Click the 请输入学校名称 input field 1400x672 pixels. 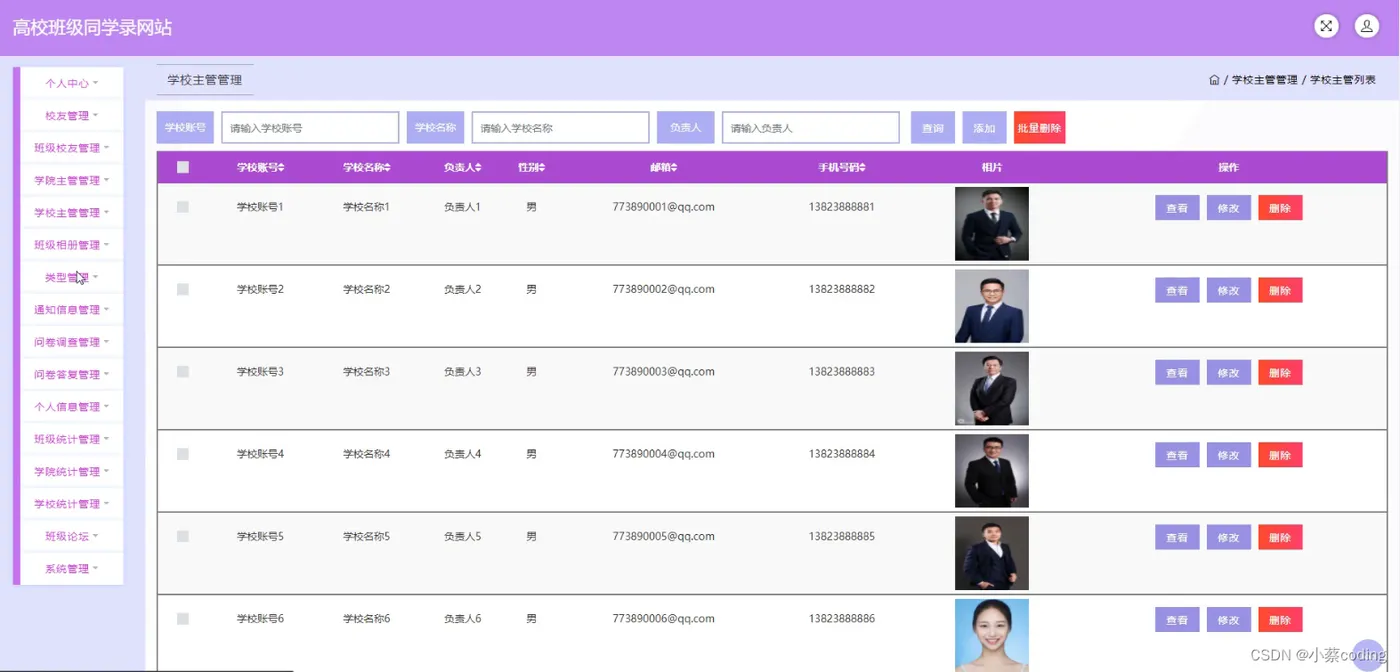[x=560, y=128]
